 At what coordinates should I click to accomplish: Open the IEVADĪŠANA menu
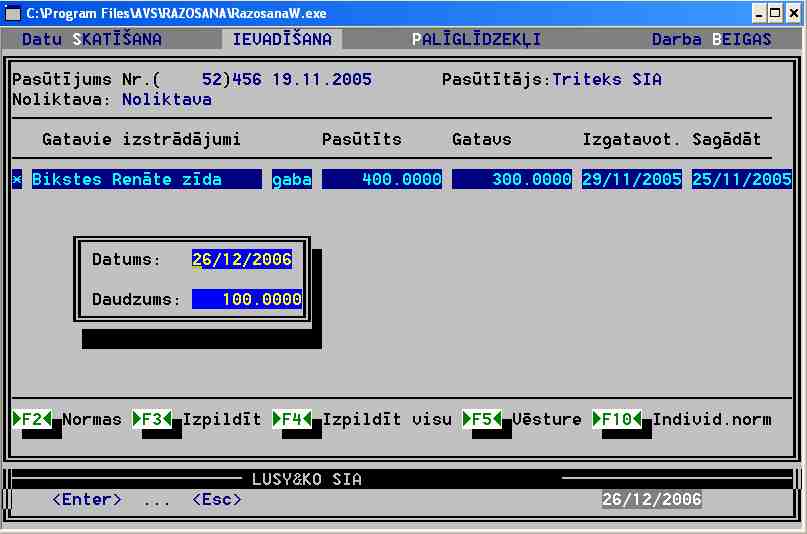pyautogui.click(x=282, y=40)
